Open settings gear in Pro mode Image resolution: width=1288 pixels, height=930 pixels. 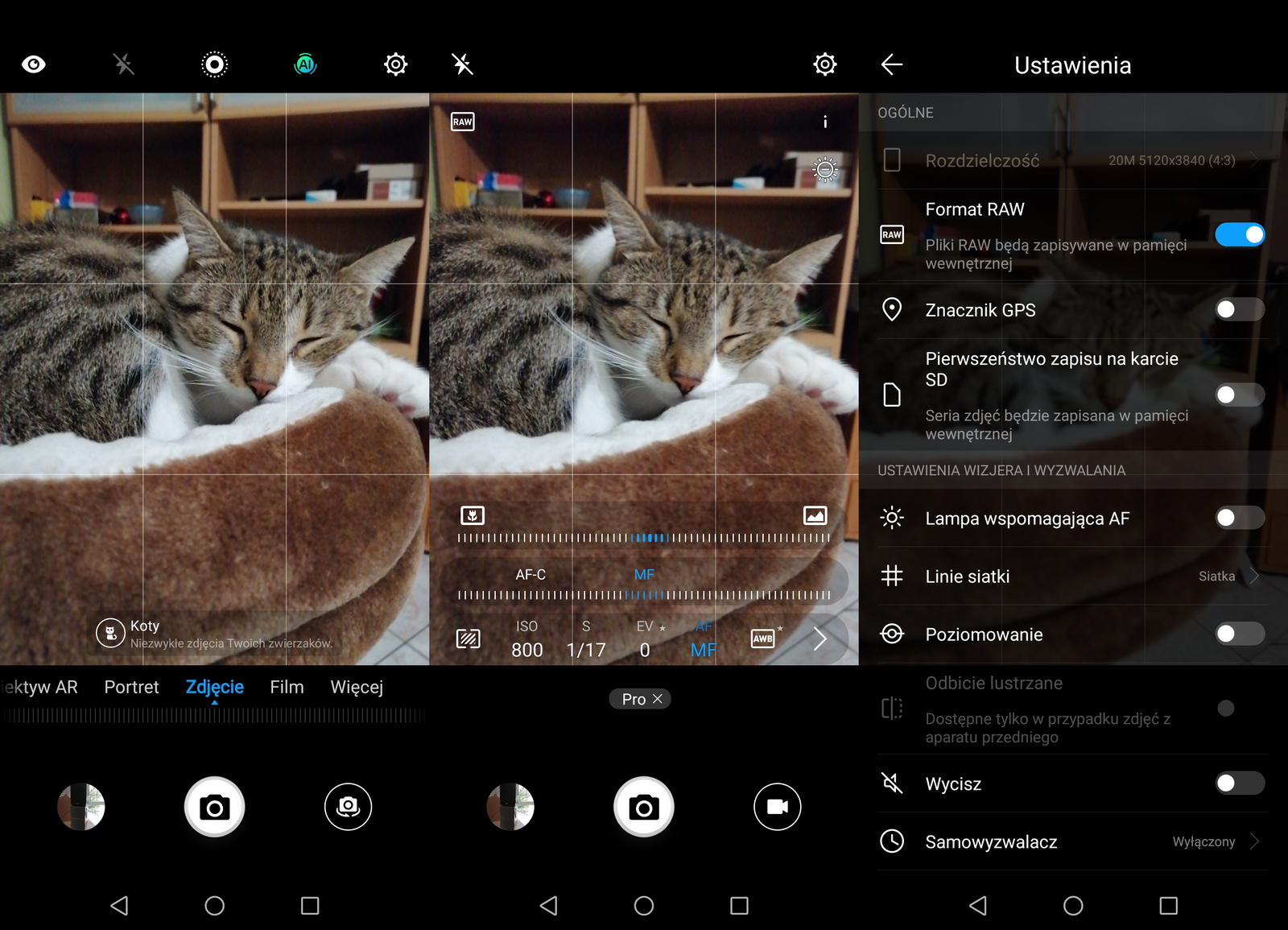tap(825, 64)
